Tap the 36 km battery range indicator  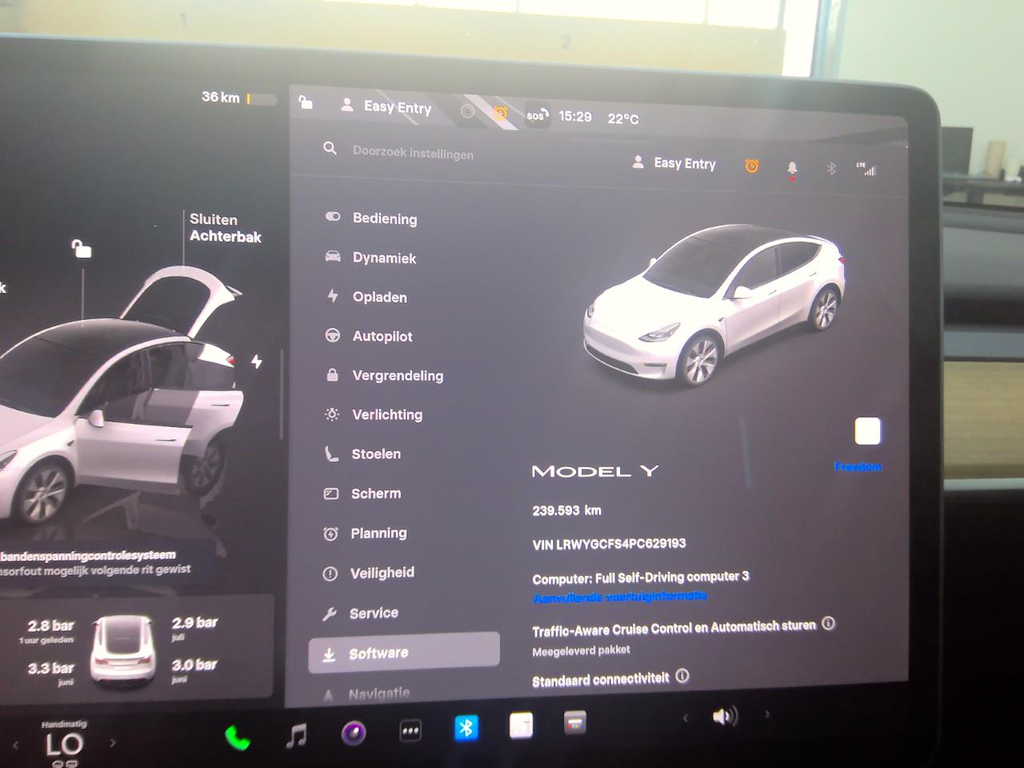click(239, 98)
